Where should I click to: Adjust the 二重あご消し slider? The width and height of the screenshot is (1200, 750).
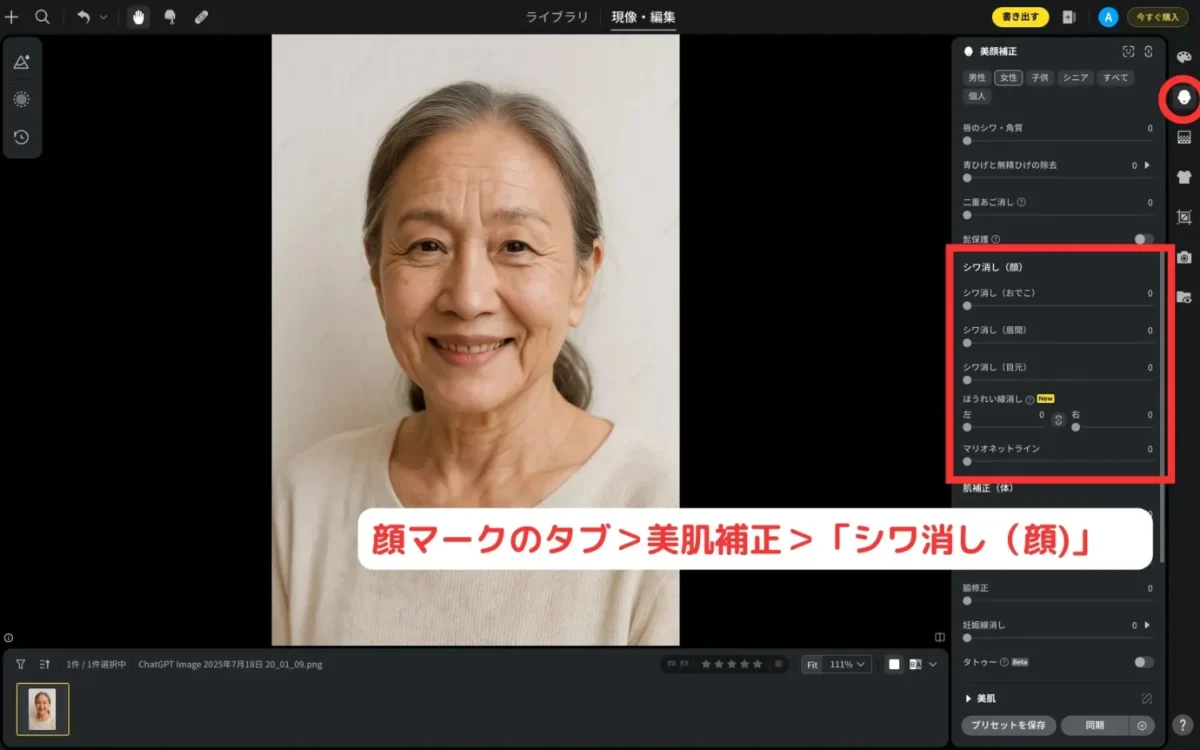(x=1058, y=214)
